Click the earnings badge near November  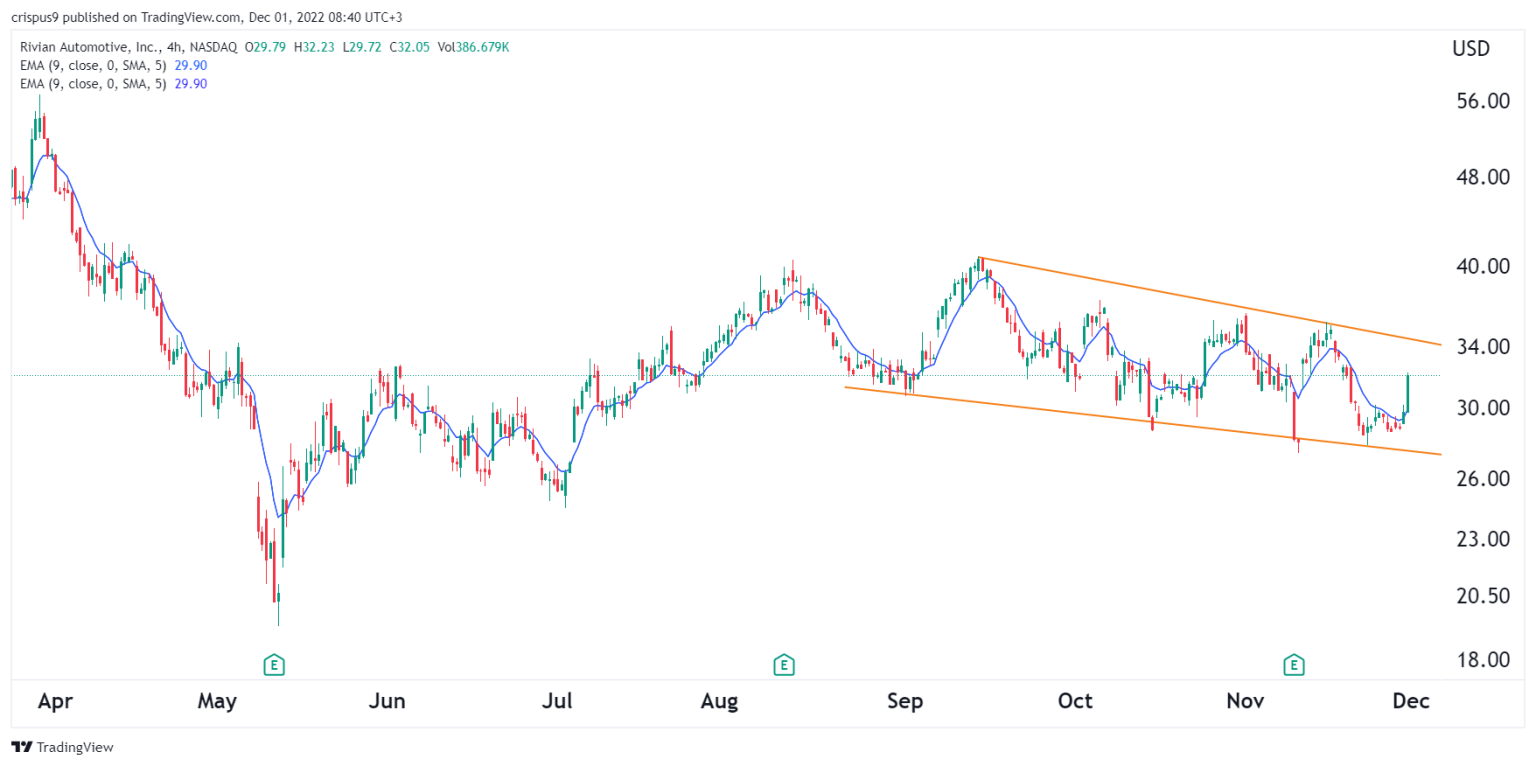click(x=1293, y=663)
